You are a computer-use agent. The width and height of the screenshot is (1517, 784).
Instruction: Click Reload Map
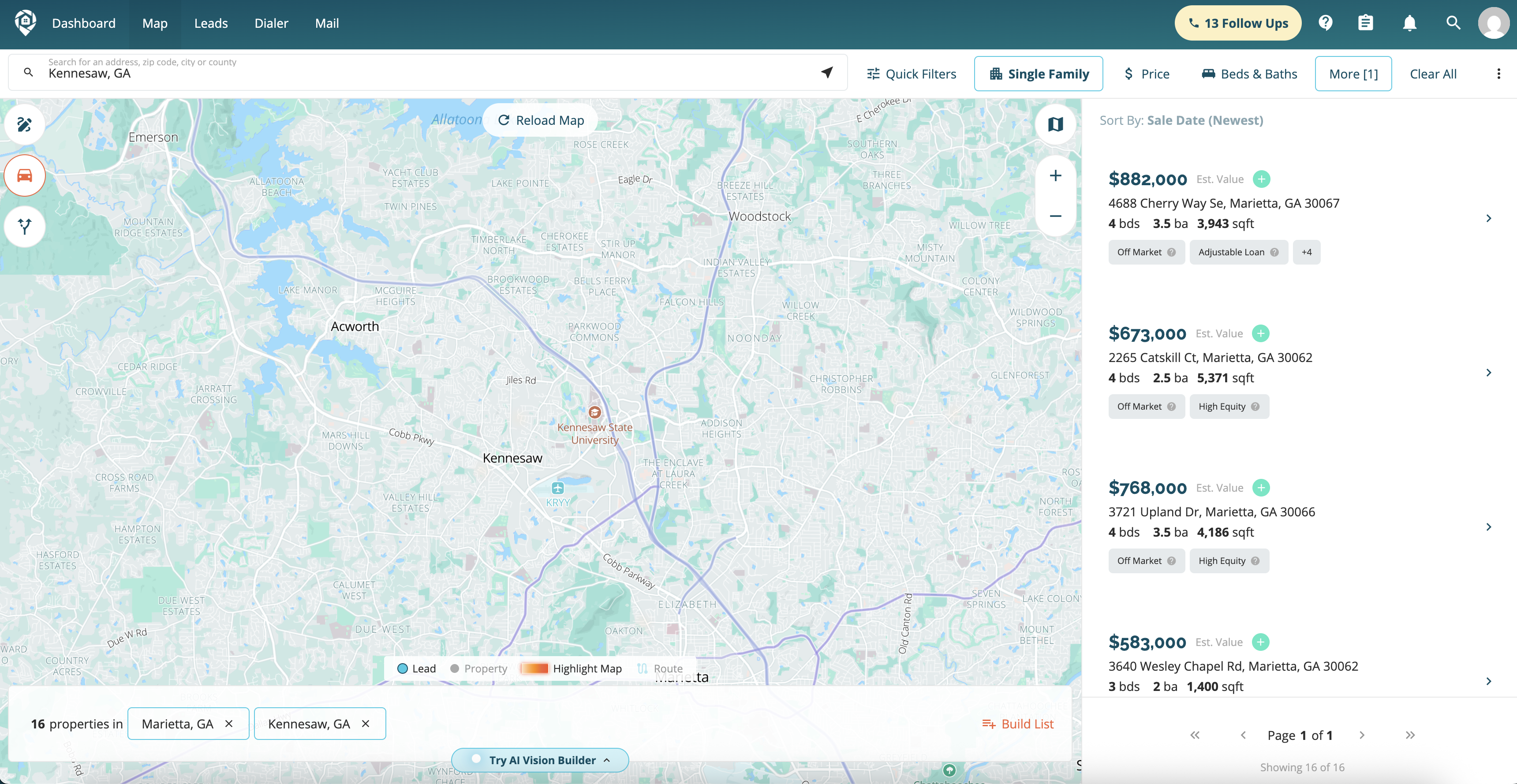[541, 120]
